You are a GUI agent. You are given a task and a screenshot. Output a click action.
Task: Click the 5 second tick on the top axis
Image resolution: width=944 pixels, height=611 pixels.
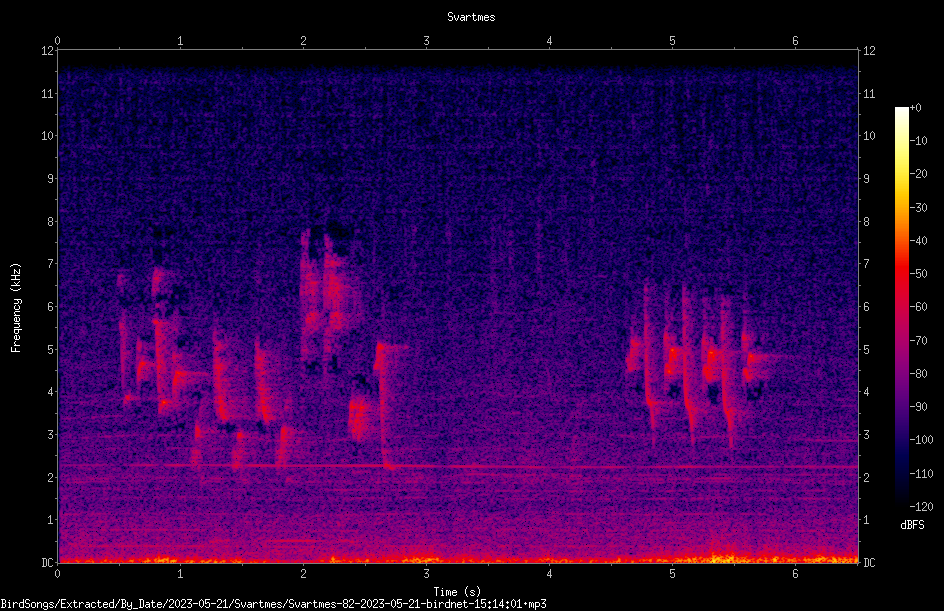[672, 41]
